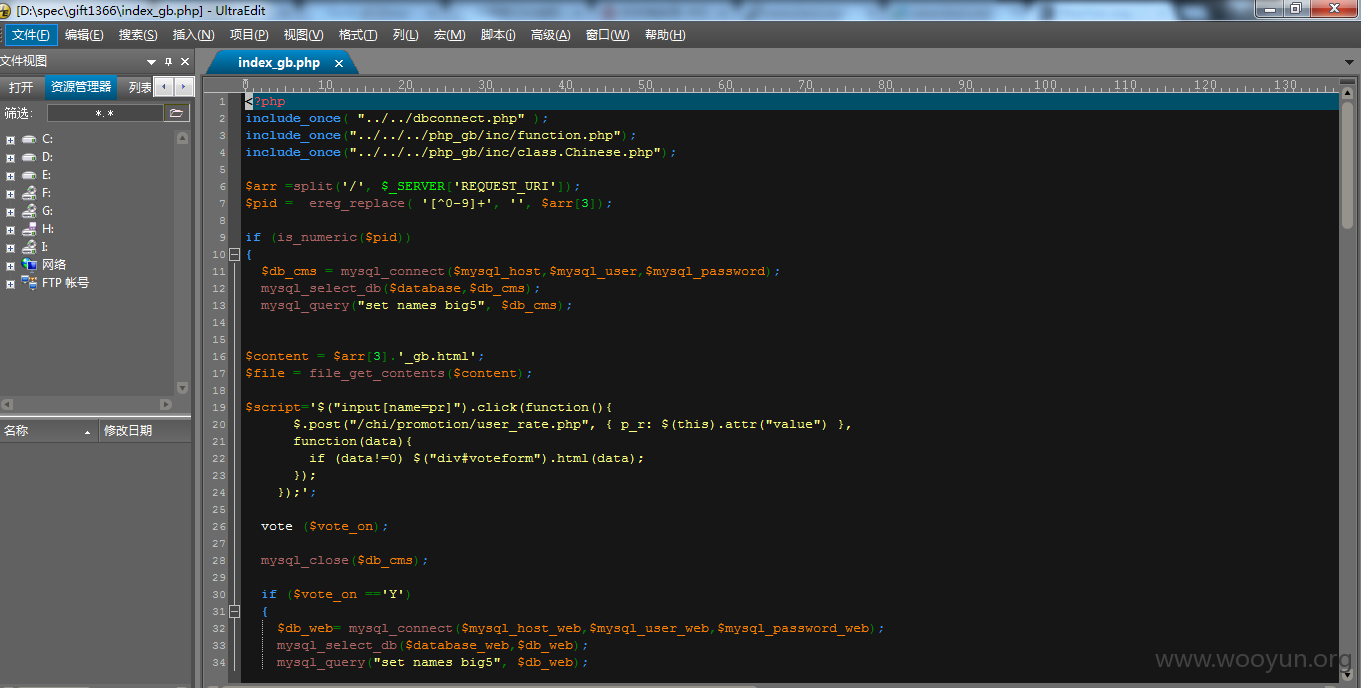Click the UltraEdit title bar app icon
The image size is (1361, 688).
click(x=7, y=9)
